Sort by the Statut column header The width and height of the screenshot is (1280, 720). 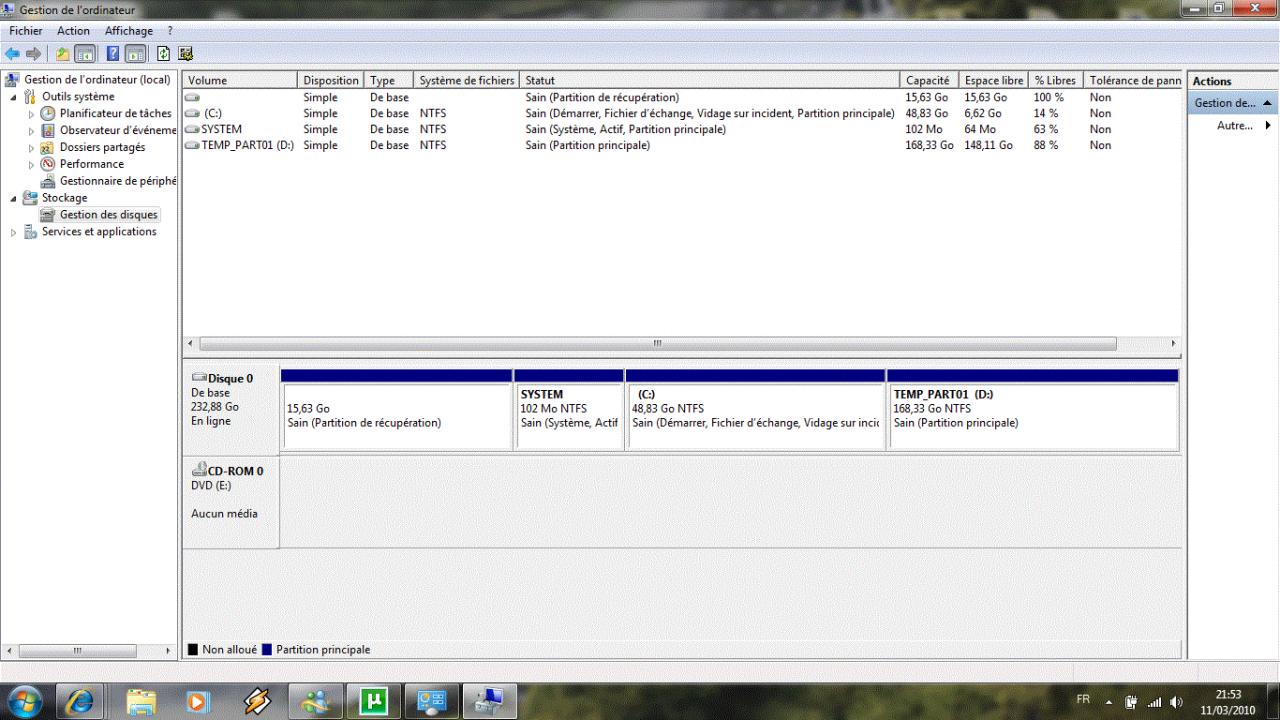click(x=710, y=81)
